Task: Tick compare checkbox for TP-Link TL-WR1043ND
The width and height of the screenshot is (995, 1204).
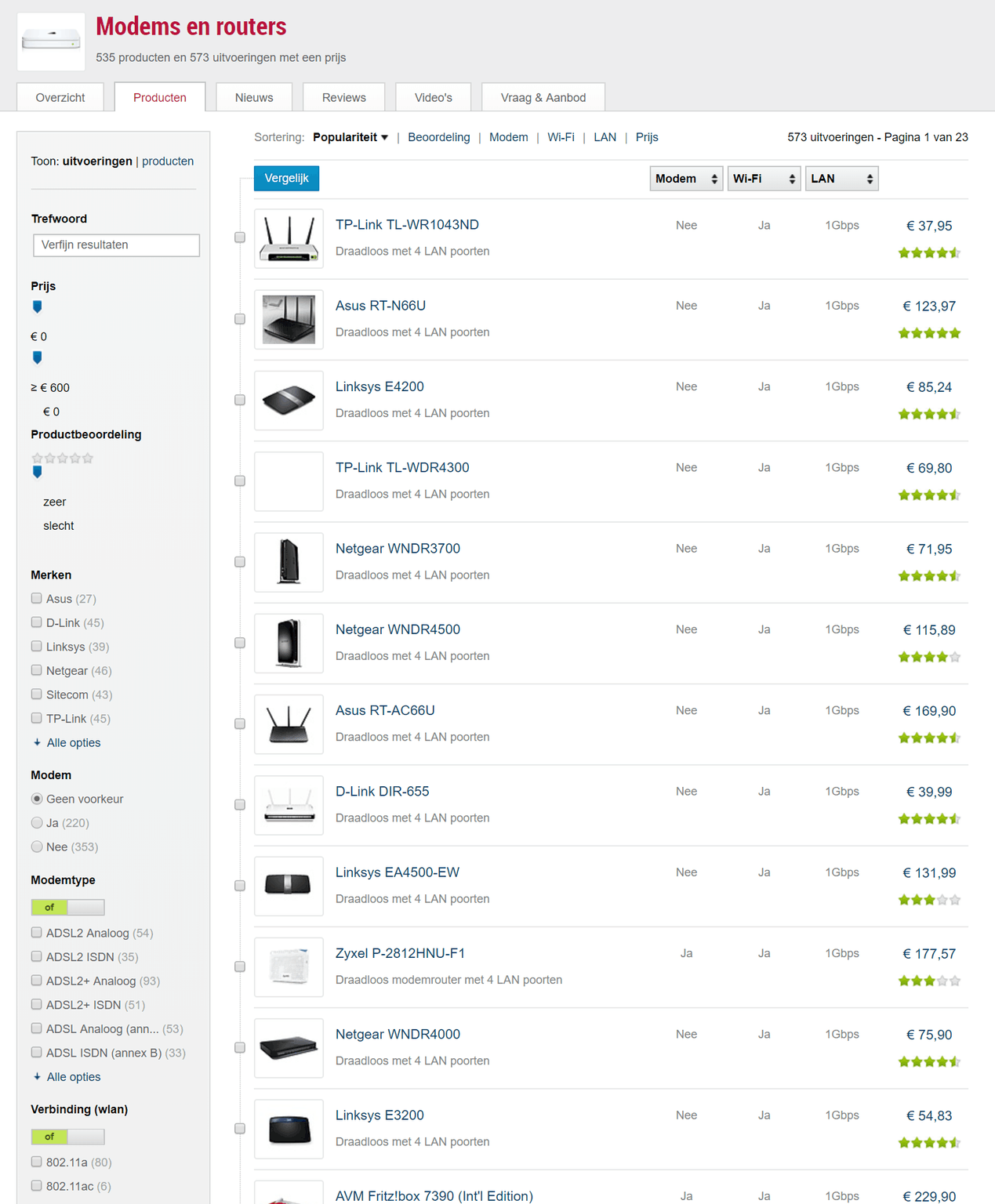Action: [240, 238]
